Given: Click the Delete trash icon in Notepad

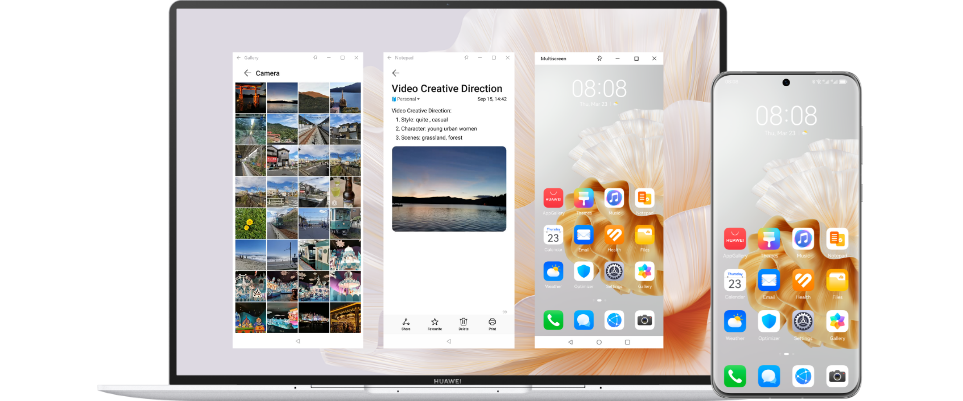Looking at the screenshot, I should (x=463, y=322).
